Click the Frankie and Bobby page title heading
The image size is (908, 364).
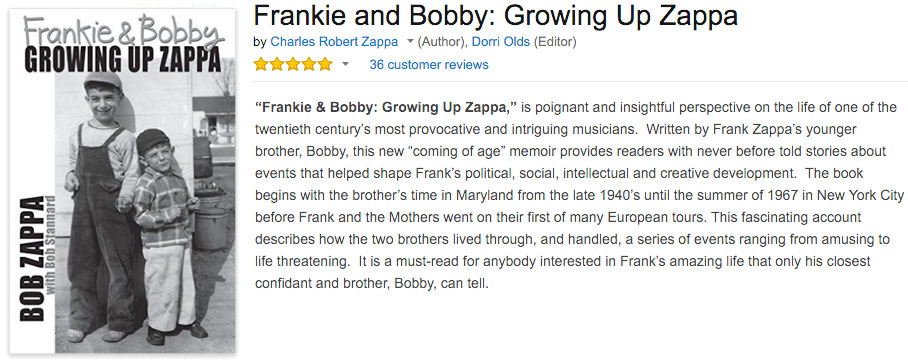point(496,17)
